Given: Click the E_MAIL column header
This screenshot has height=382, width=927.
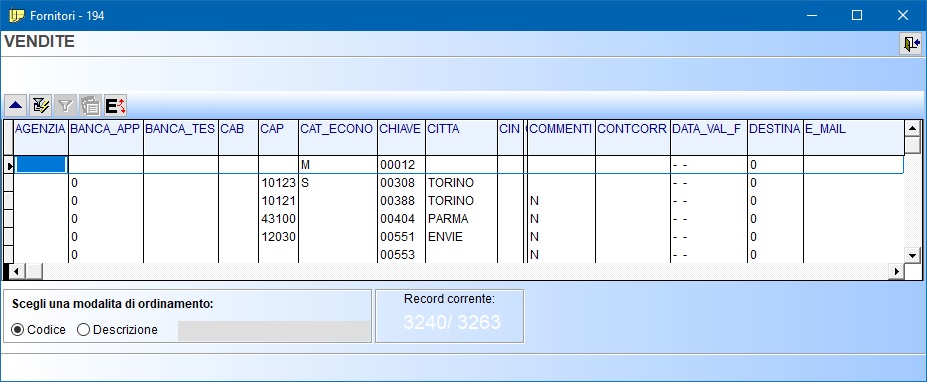Looking at the screenshot, I should coord(854,137).
